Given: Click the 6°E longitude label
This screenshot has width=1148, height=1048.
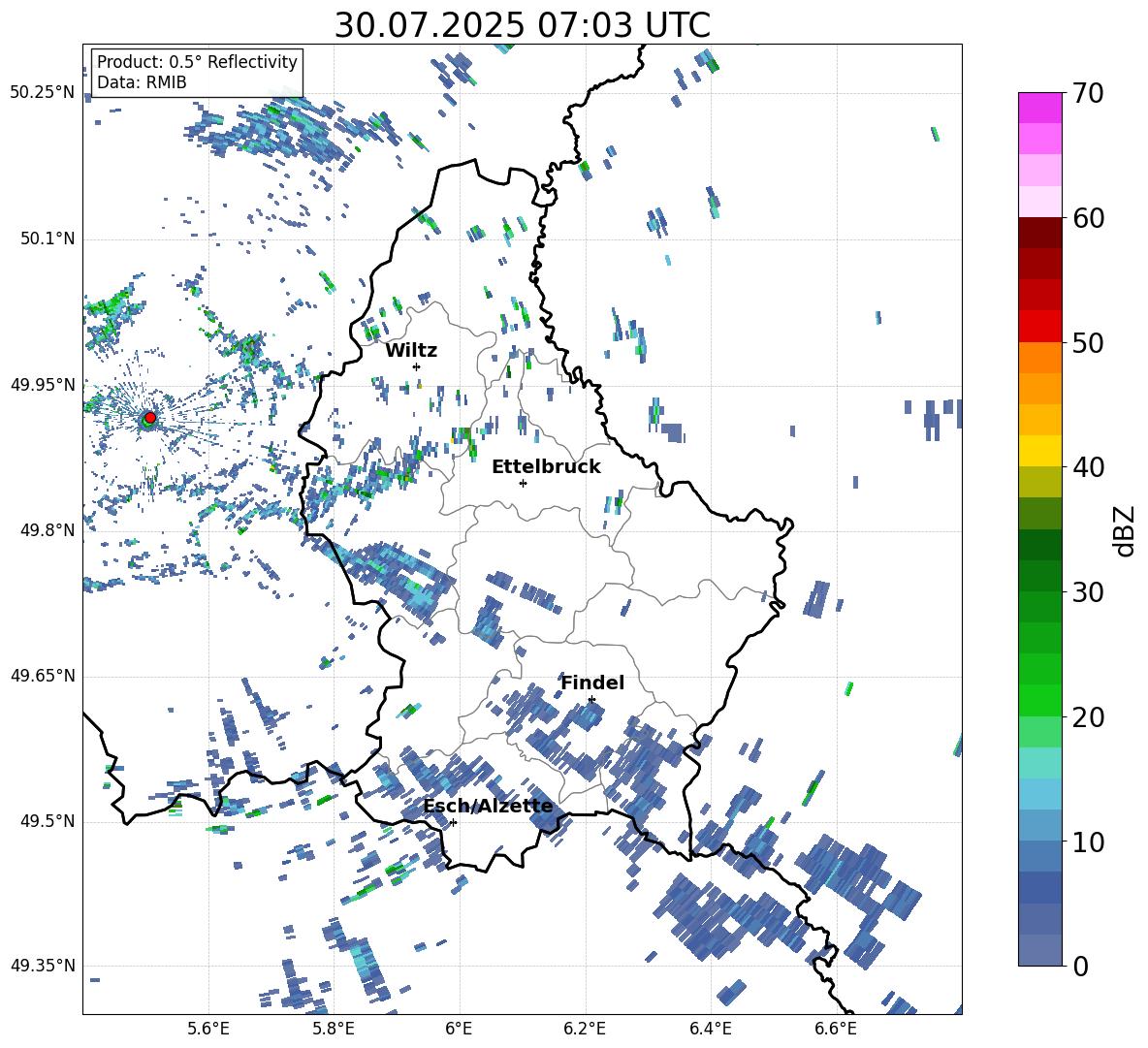Looking at the screenshot, I should click(459, 1029).
